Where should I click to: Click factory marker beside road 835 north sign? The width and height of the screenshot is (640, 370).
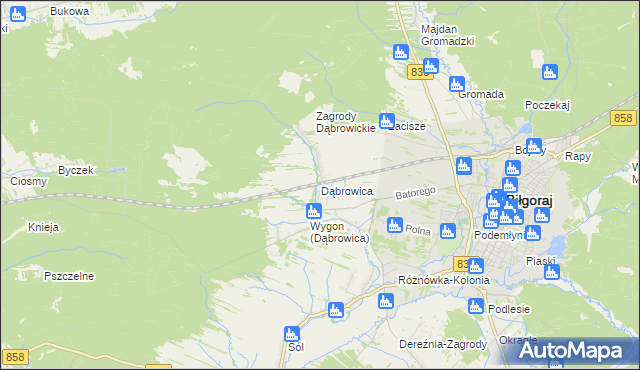[x=431, y=66]
